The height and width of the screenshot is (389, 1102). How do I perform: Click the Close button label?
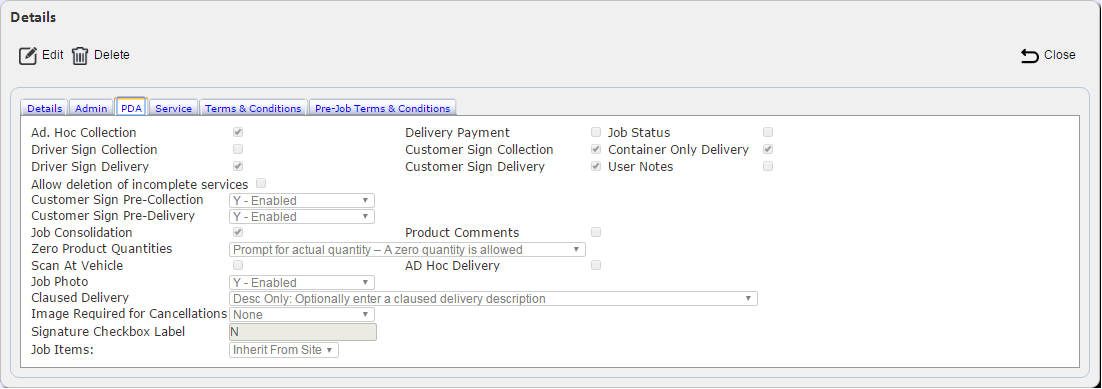click(1060, 55)
